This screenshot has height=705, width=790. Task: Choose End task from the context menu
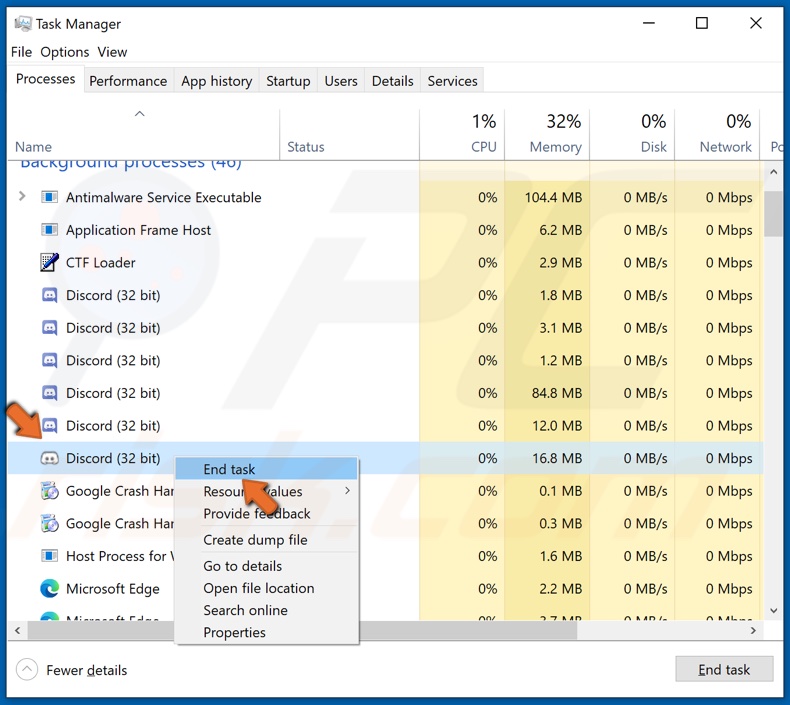267,469
